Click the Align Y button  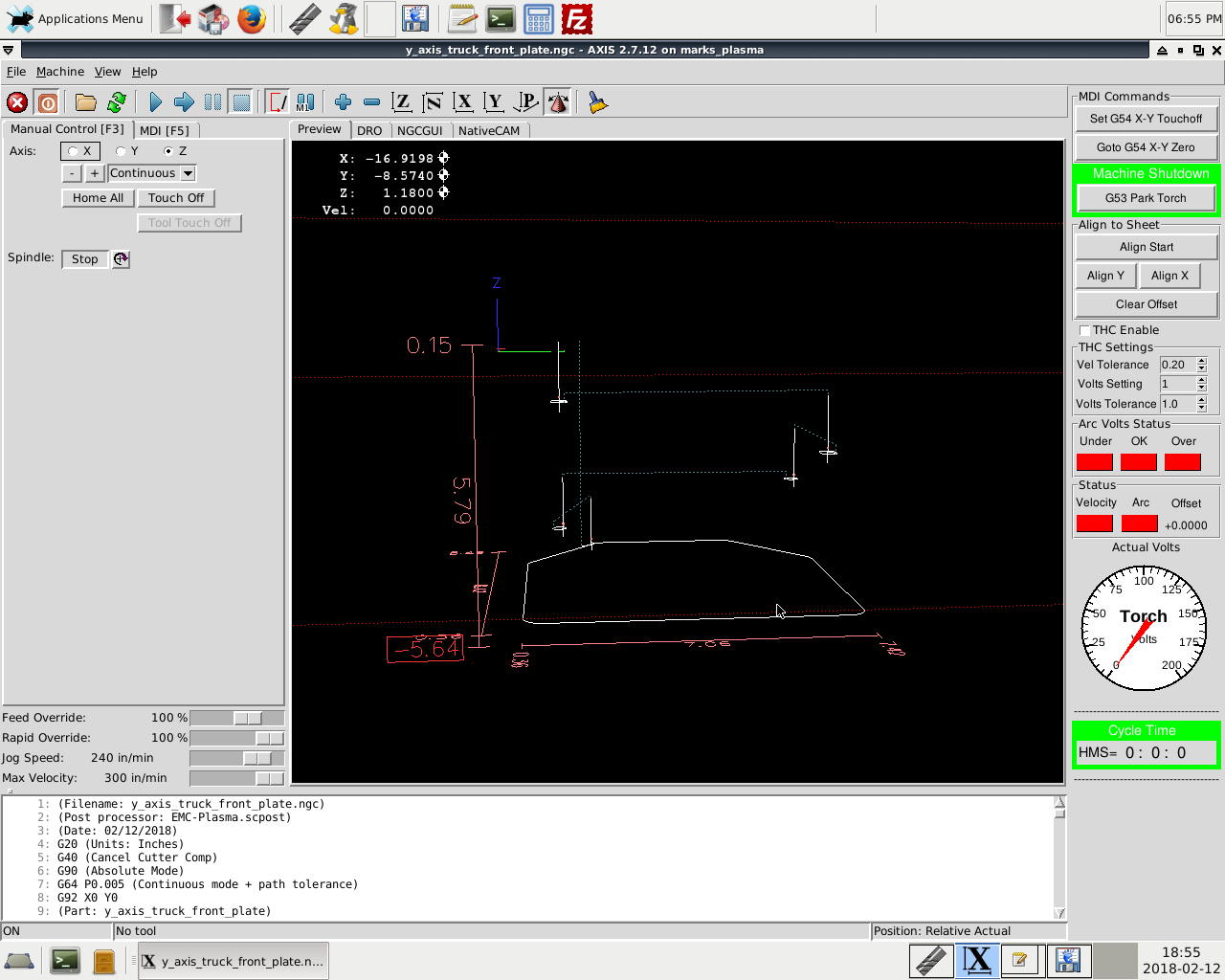(1105, 276)
